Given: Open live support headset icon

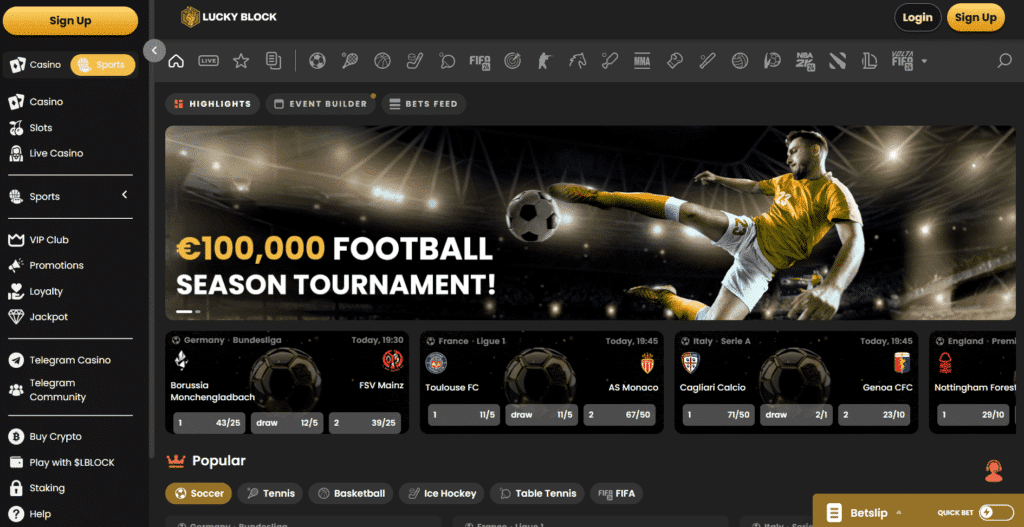Looking at the screenshot, I should [993, 471].
